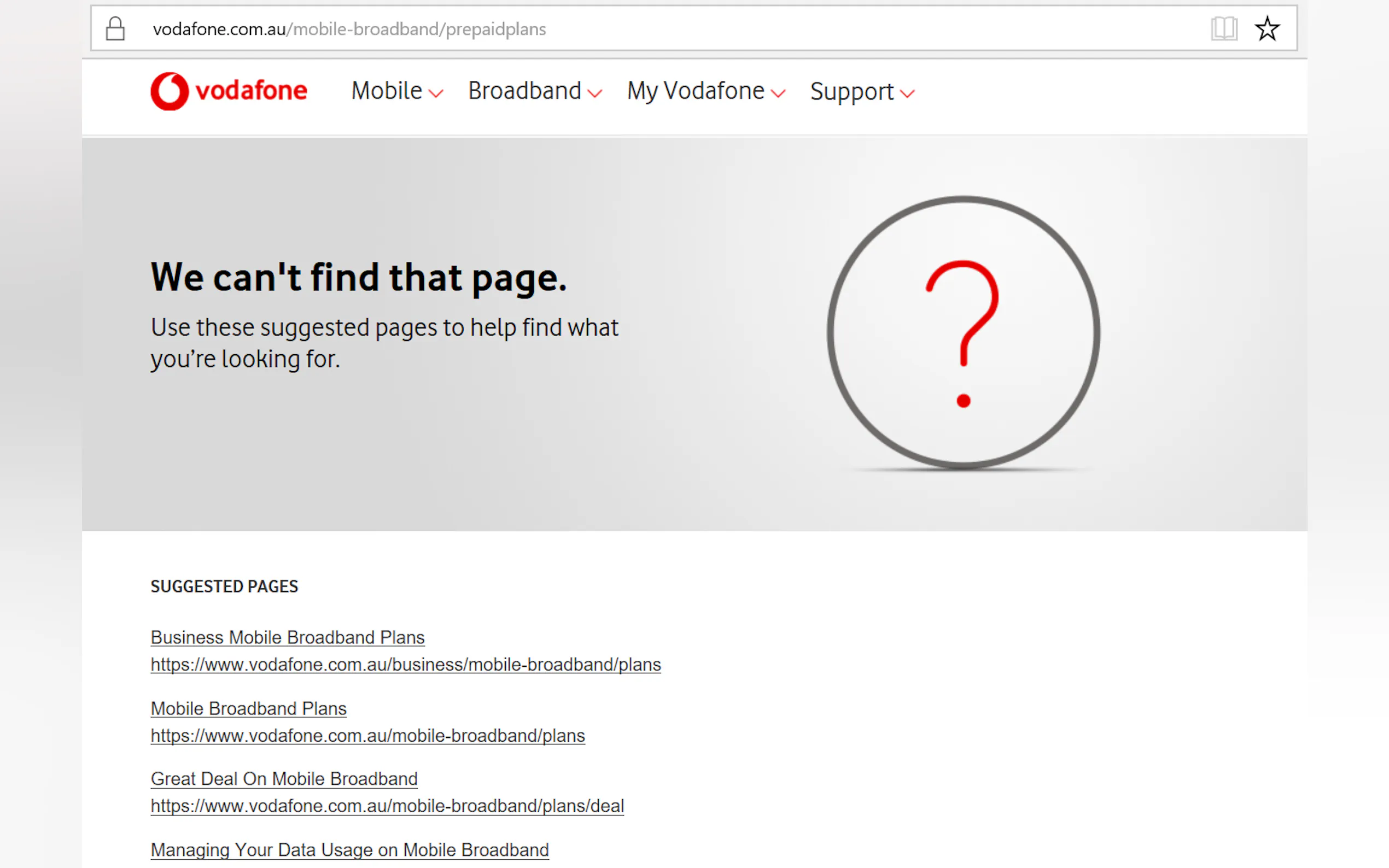
Task: Open the Mobile navigation item
Action: pyautogui.click(x=387, y=91)
